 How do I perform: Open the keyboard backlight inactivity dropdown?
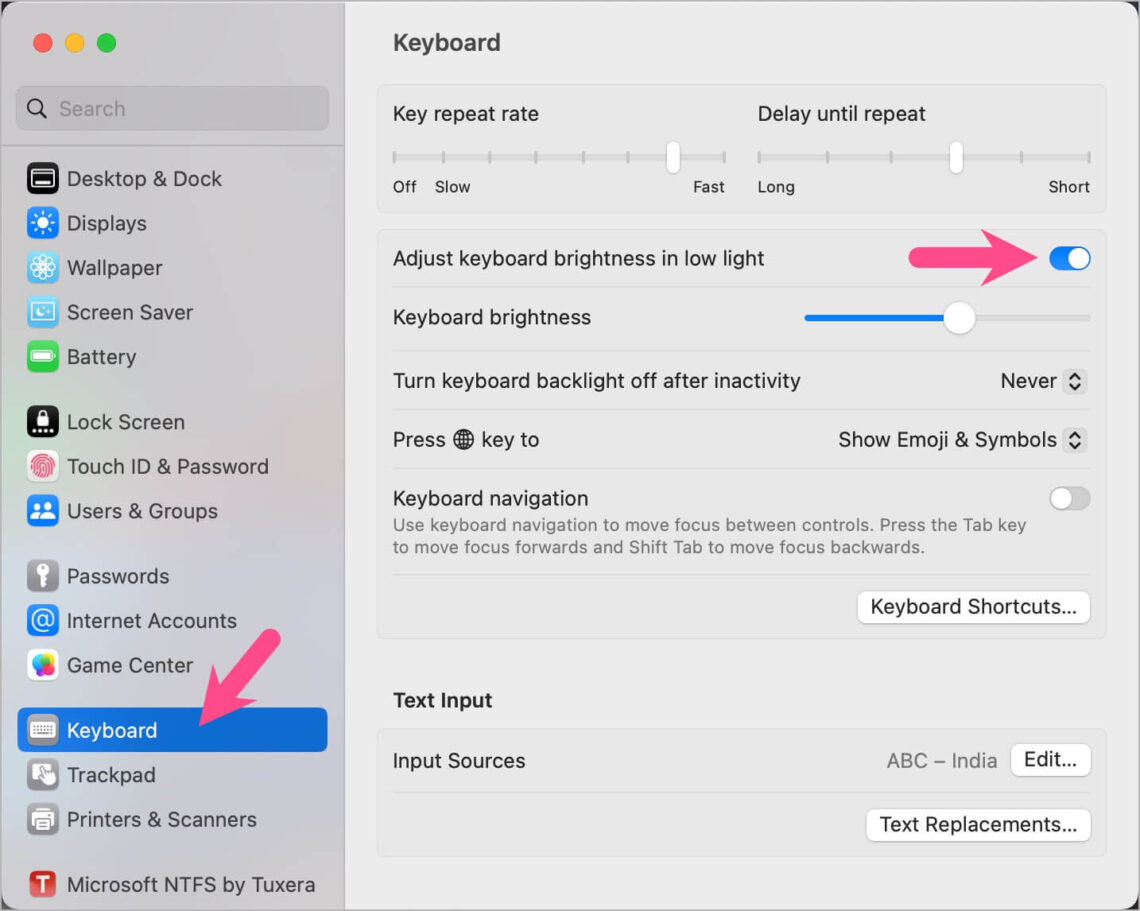[1042, 381]
